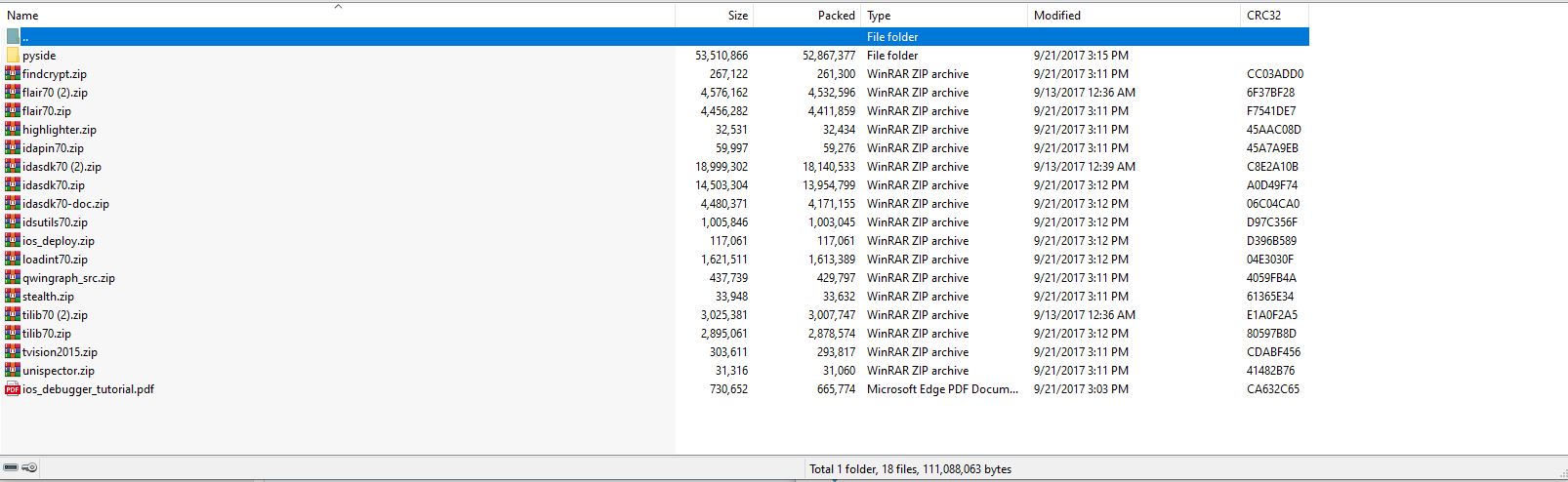
Task: Select the file name unispector.zip
Action: click(59, 371)
